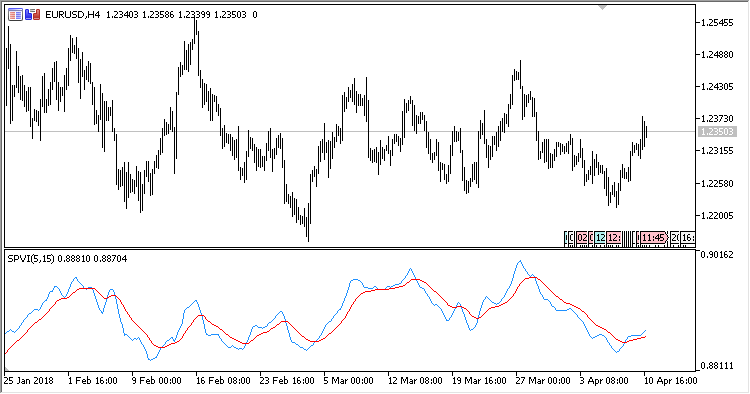Click the 16 Feb 08:00 time label
Viewport: 750px width, 394px height.
click(223, 381)
